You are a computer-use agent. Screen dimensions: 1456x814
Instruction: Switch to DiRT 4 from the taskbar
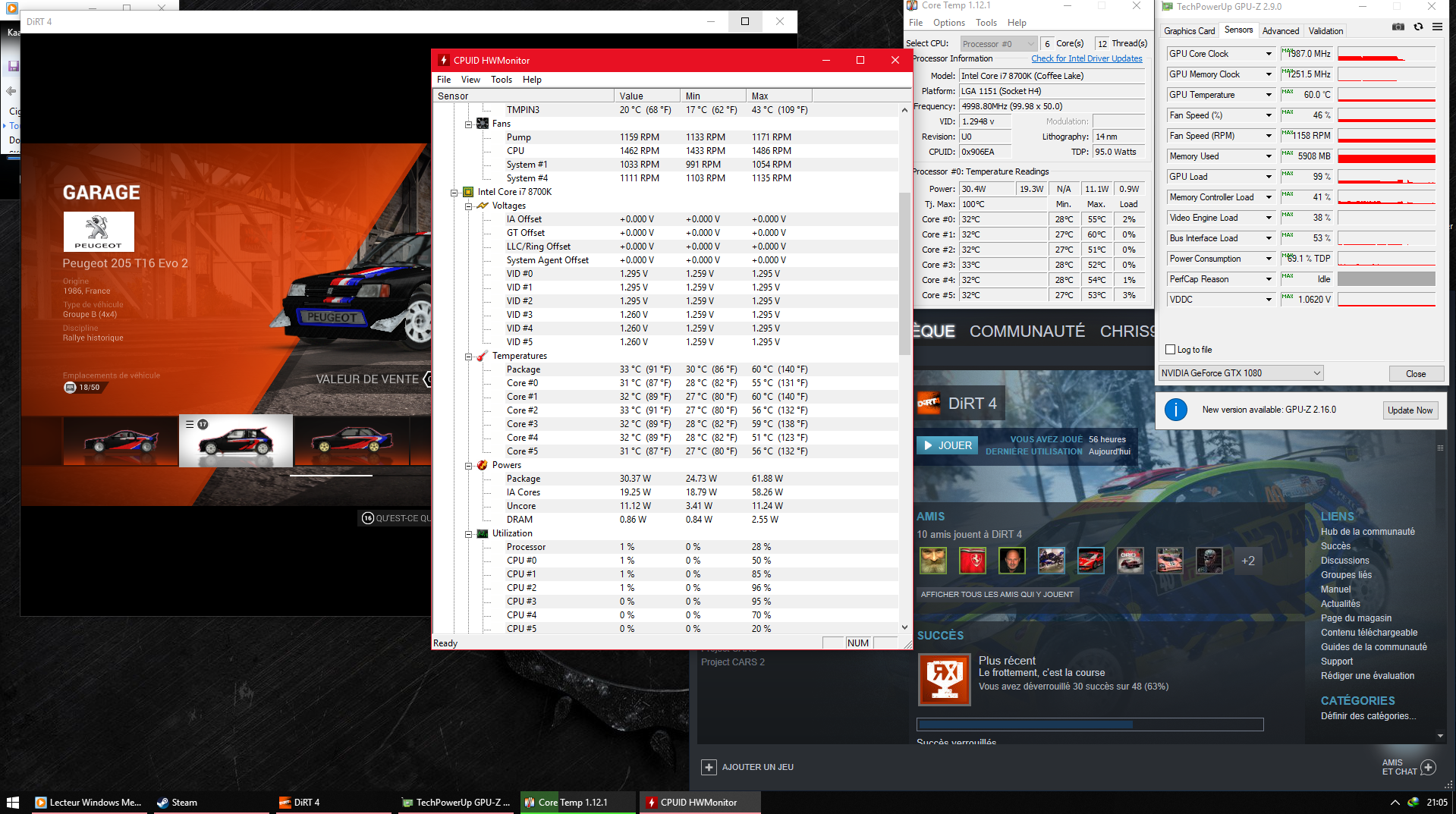pyautogui.click(x=334, y=802)
